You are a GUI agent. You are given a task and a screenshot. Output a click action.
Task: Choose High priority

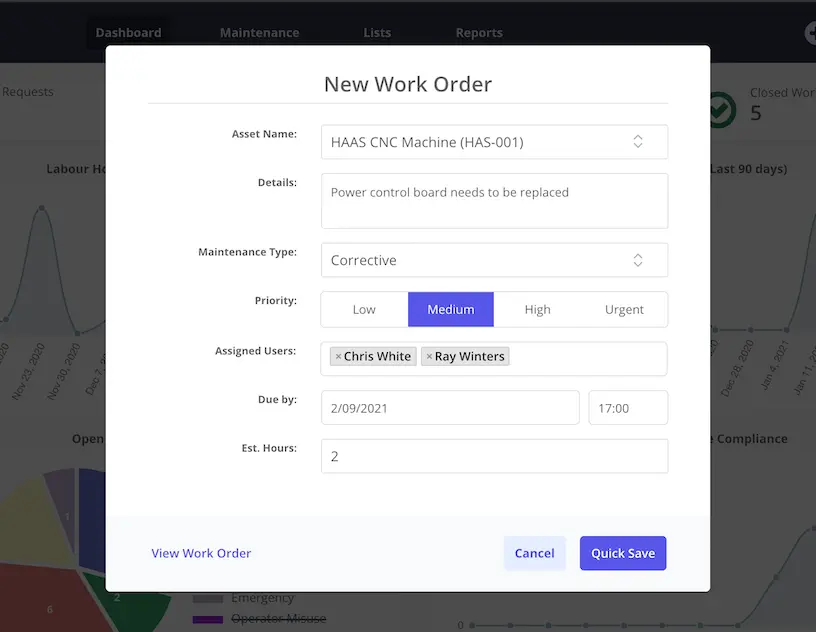point(537,309)
